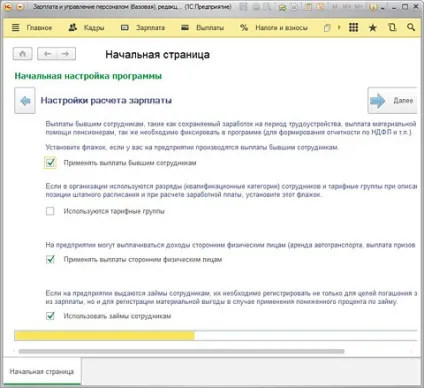Viewport: 424px width, 388px height.
Task: Open the calendar icon in title bar
Action: (321, 7)
